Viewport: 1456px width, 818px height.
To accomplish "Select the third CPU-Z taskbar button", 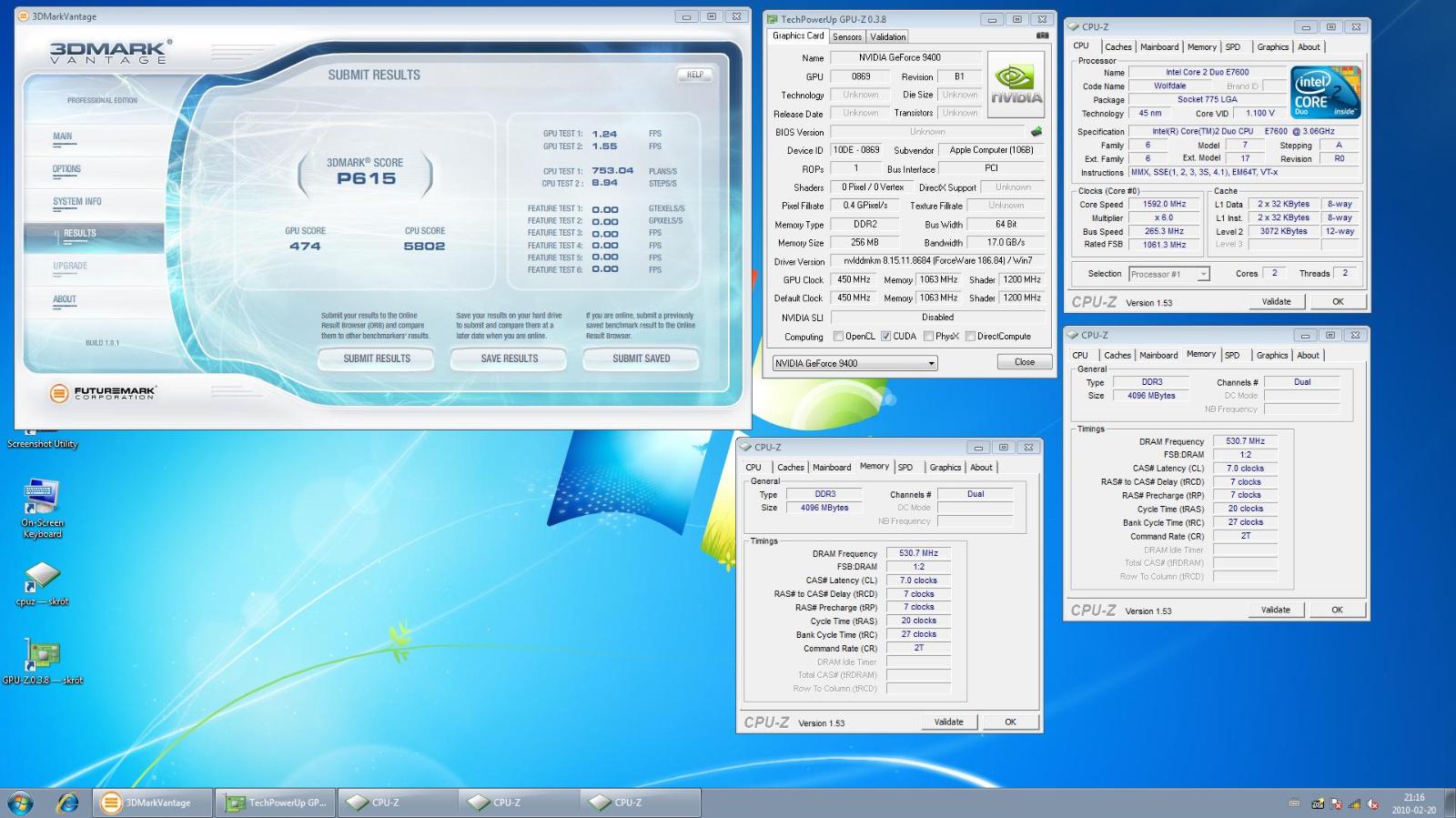I will pyautogui.click(x=640, y=803).
